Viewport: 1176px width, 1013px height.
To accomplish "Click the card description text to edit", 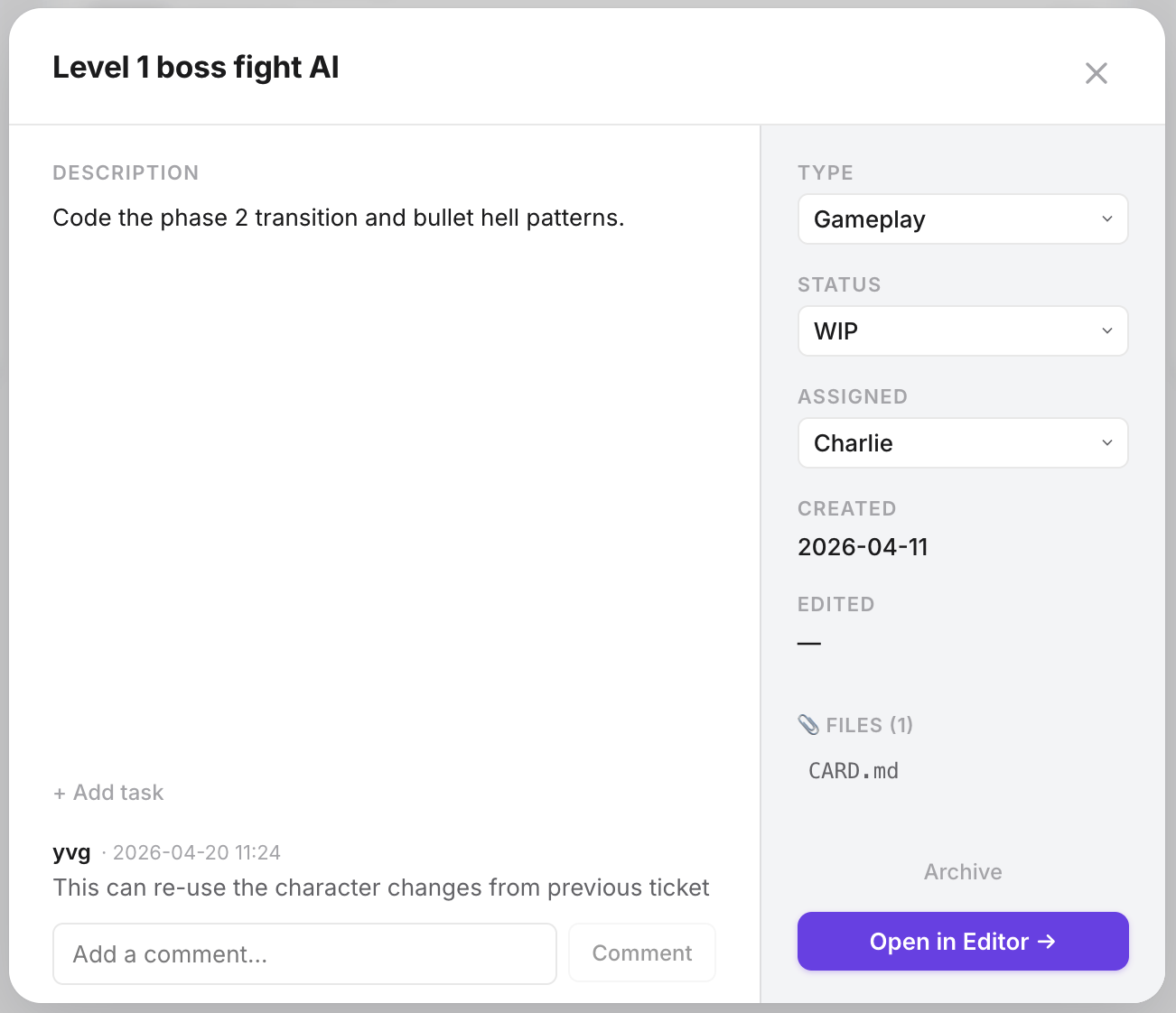I will pos(339,218).
